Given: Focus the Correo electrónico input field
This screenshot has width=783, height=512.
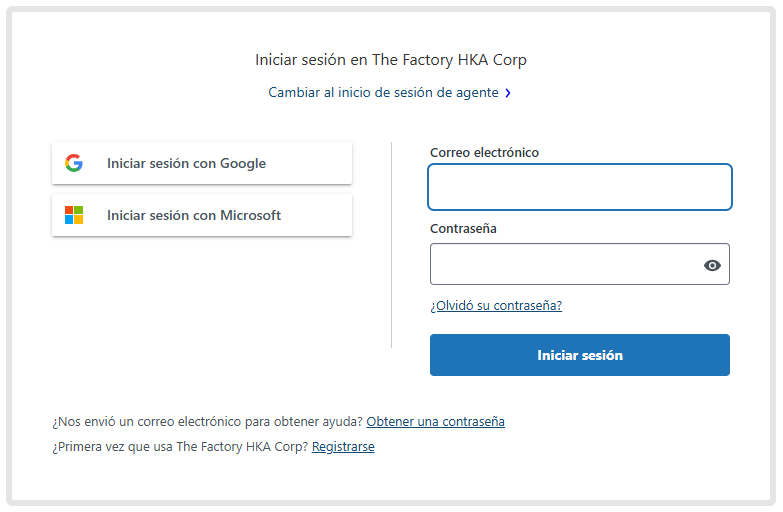Looking at the screenshot, I should (x=580, y=187).
